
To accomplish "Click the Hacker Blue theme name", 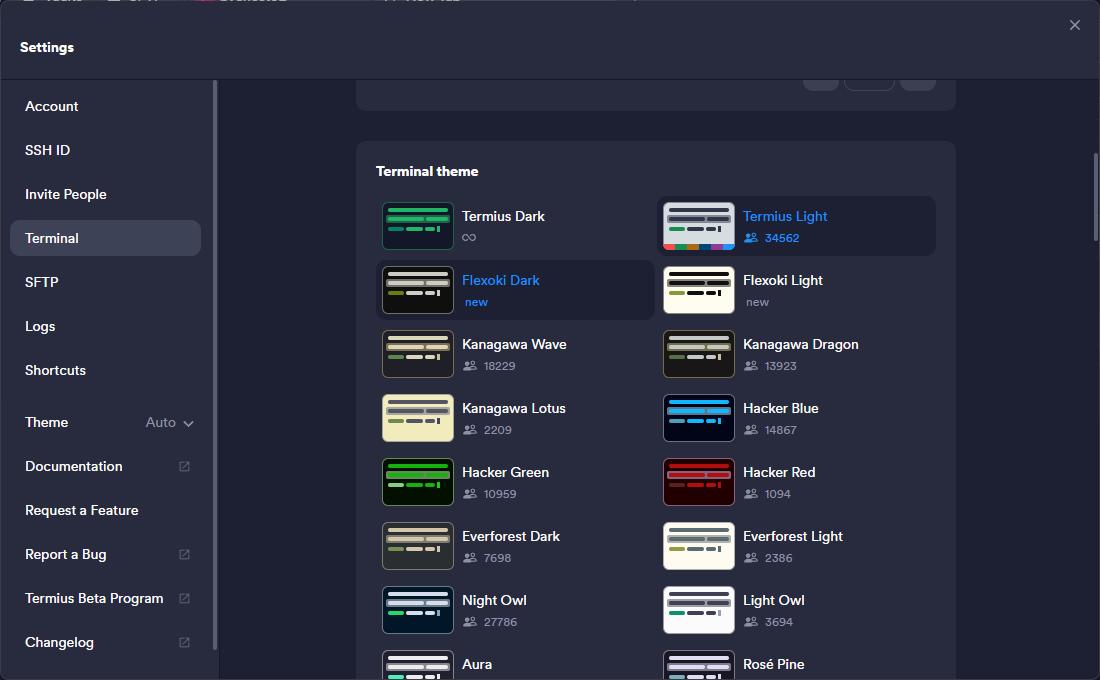I will pyautogui.click(x=781, y=408).
